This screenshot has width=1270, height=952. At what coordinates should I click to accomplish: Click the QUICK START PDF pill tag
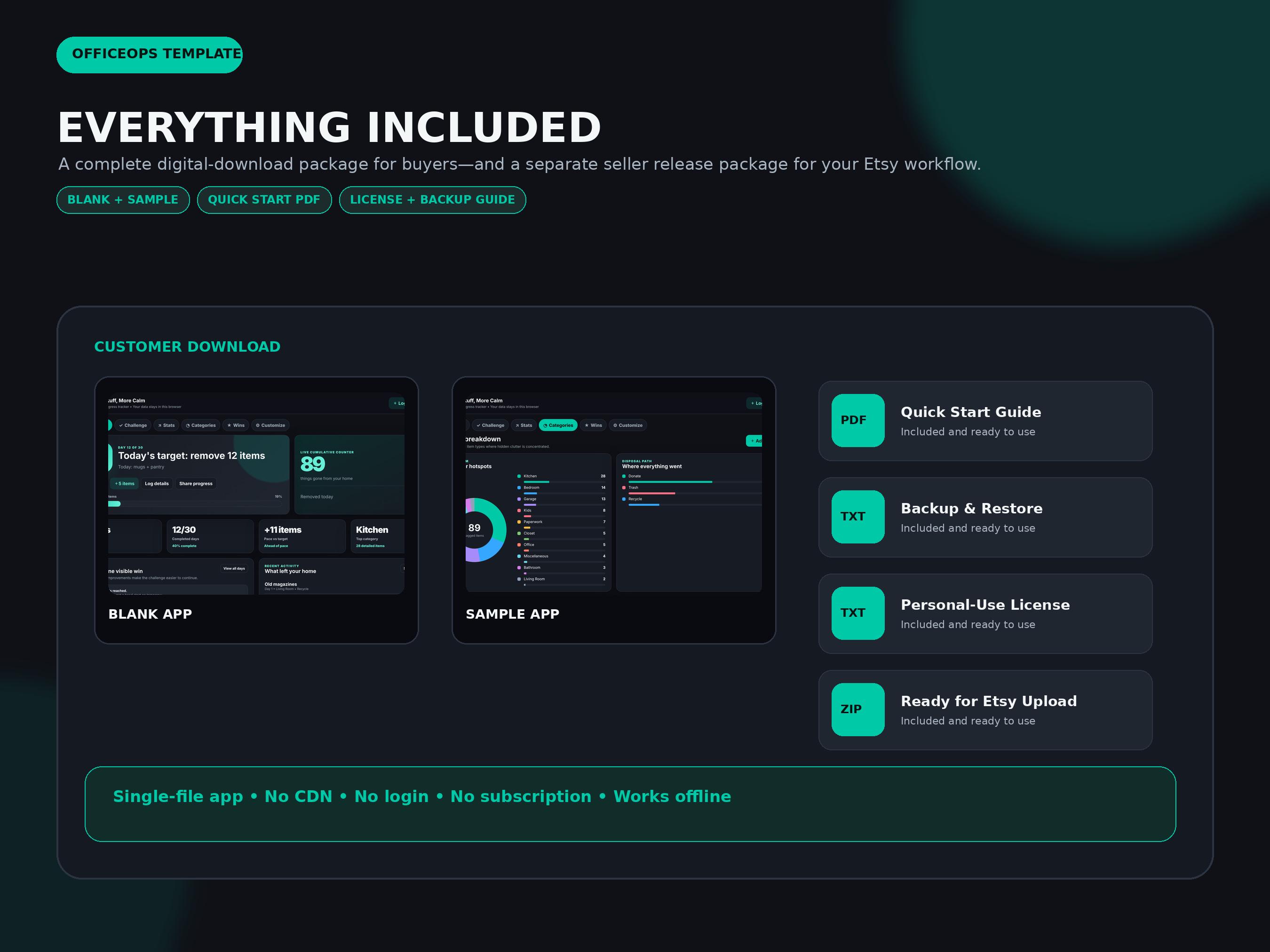point(264,200)
